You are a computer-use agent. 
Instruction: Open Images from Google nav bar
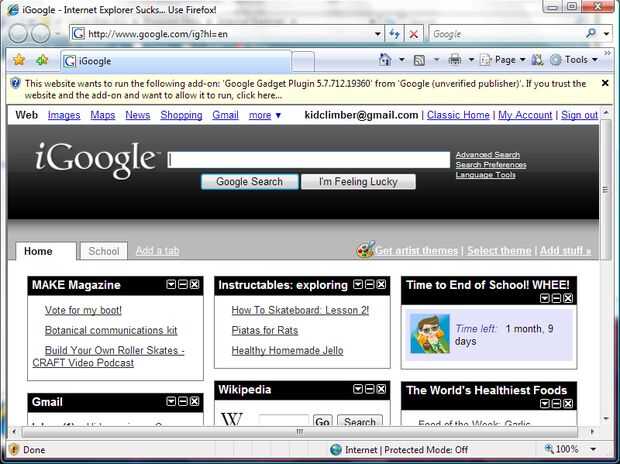64,115
